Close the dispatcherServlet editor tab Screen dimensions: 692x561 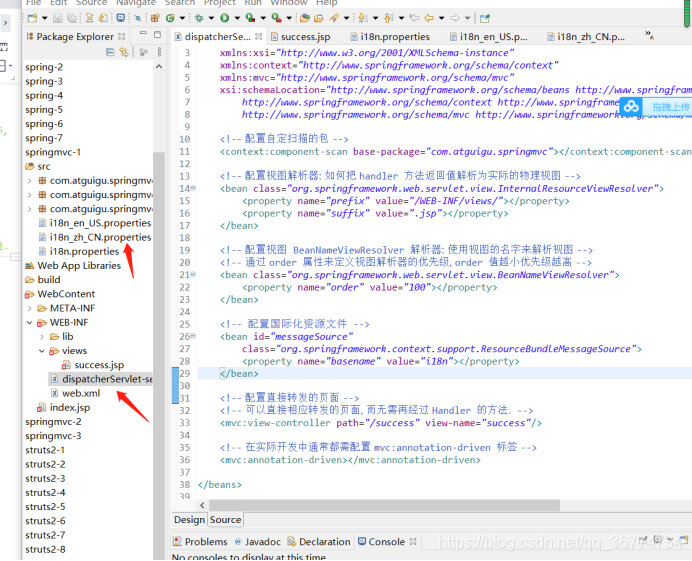point(259,36)
